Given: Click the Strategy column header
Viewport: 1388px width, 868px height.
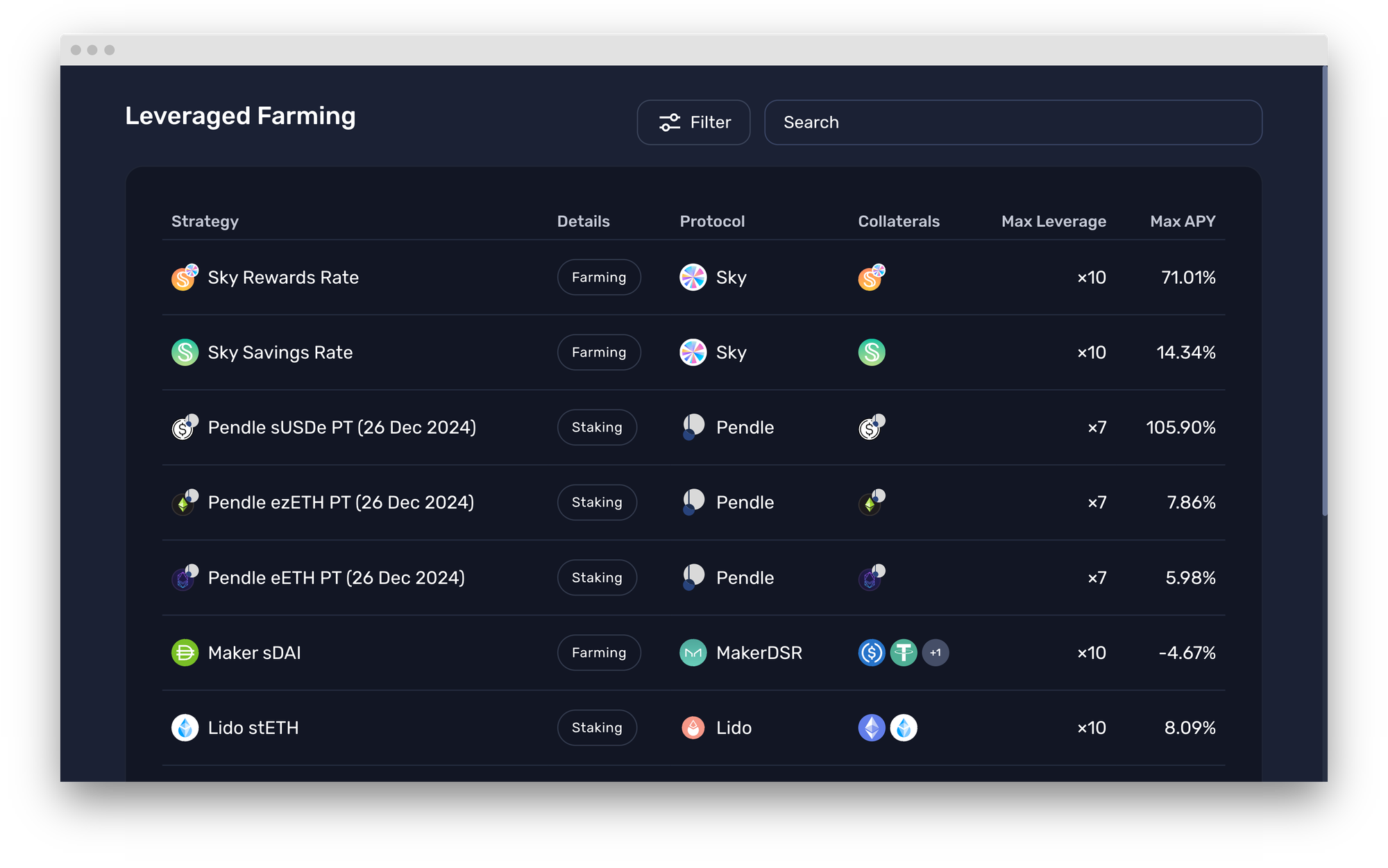Looking at the screenshot, I should click(x=205, y=221).
